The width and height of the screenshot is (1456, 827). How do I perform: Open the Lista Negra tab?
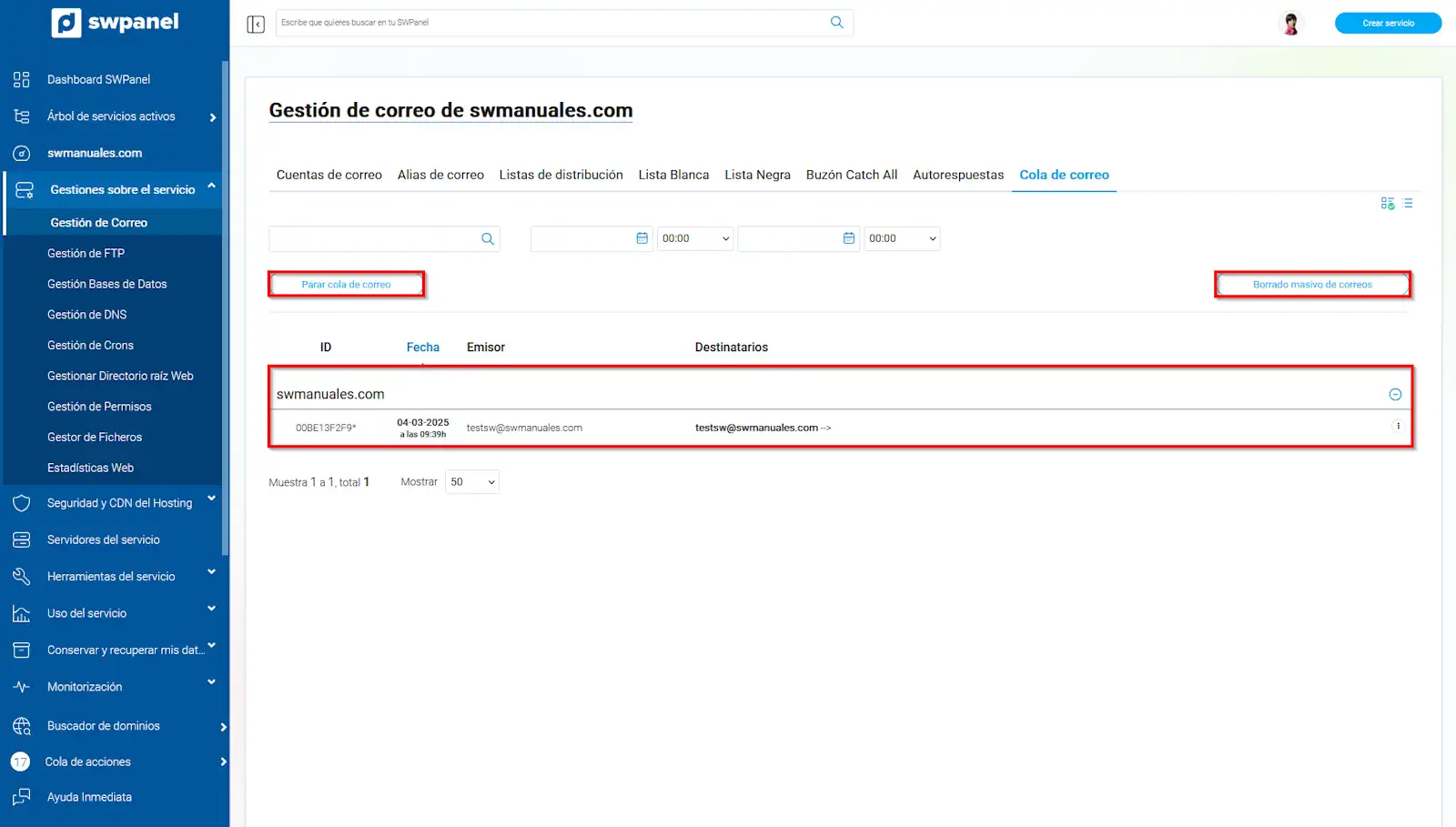[x=757, y=175]
